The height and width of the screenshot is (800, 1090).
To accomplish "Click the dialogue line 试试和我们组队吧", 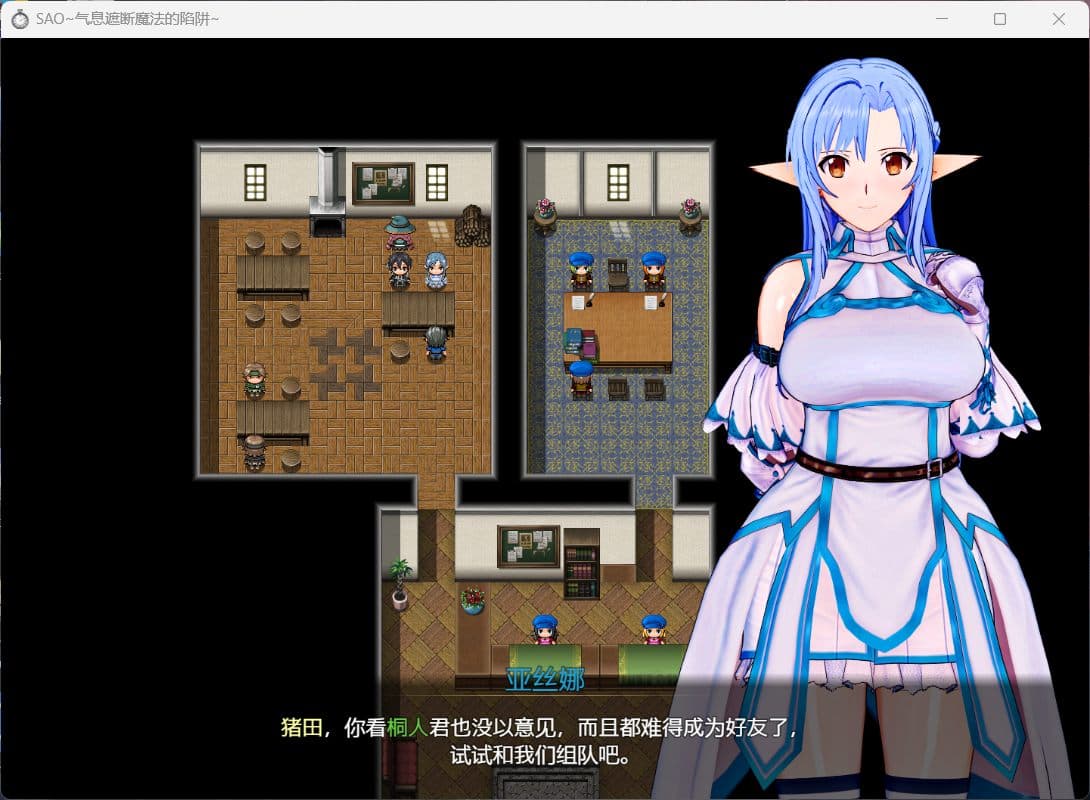I will [x=540, y=755].
